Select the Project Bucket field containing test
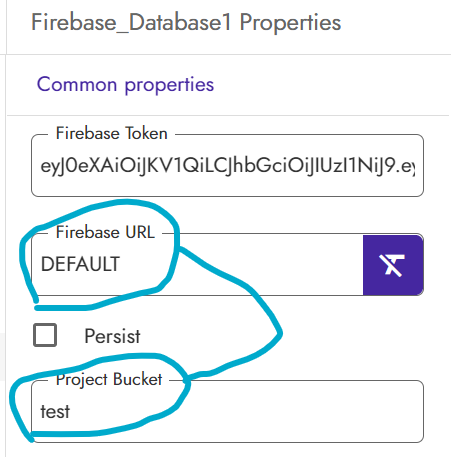The image size is (451, 457). (227, 411)
